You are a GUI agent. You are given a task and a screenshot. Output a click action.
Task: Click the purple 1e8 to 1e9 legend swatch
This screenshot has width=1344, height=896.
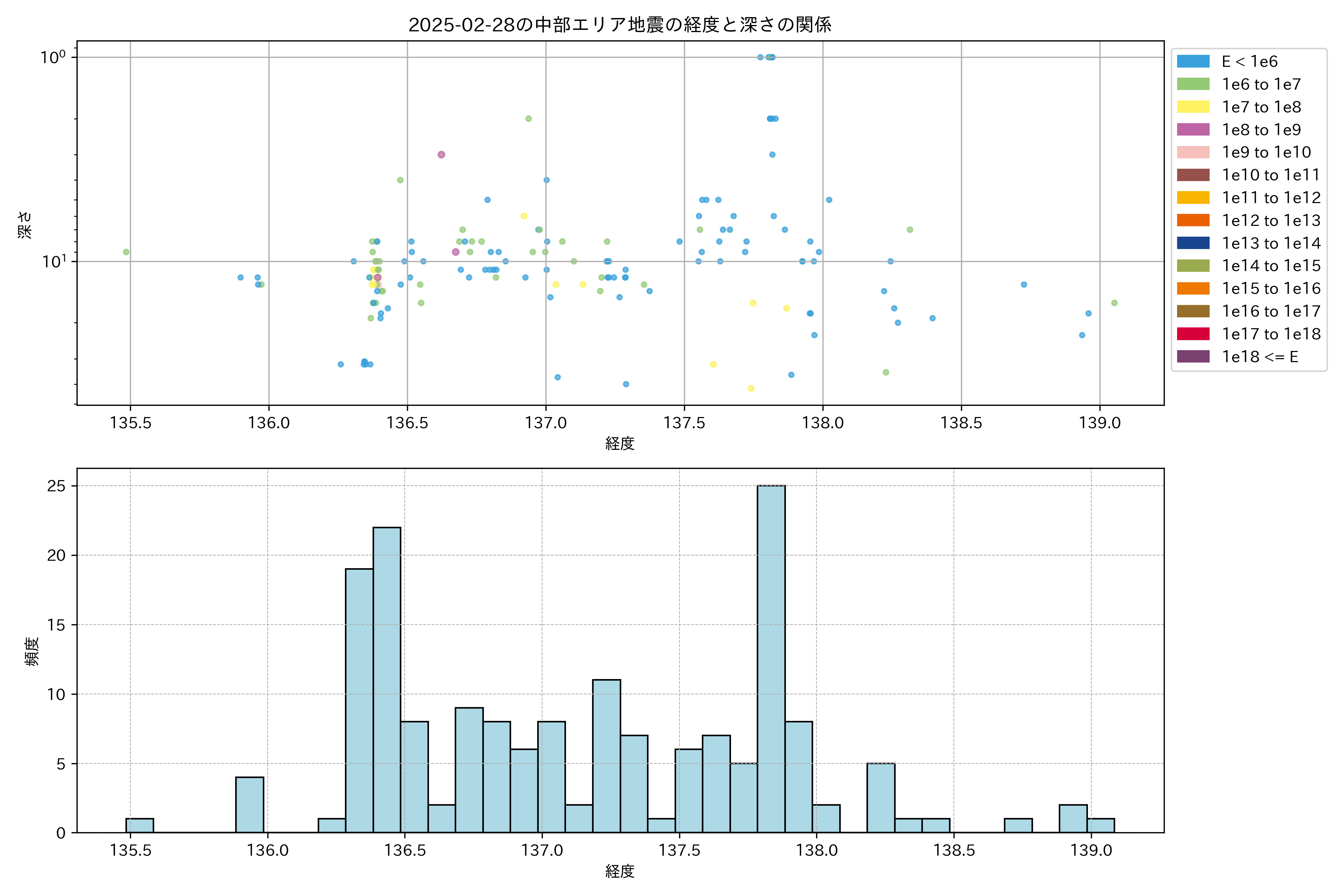point(1192,130)
